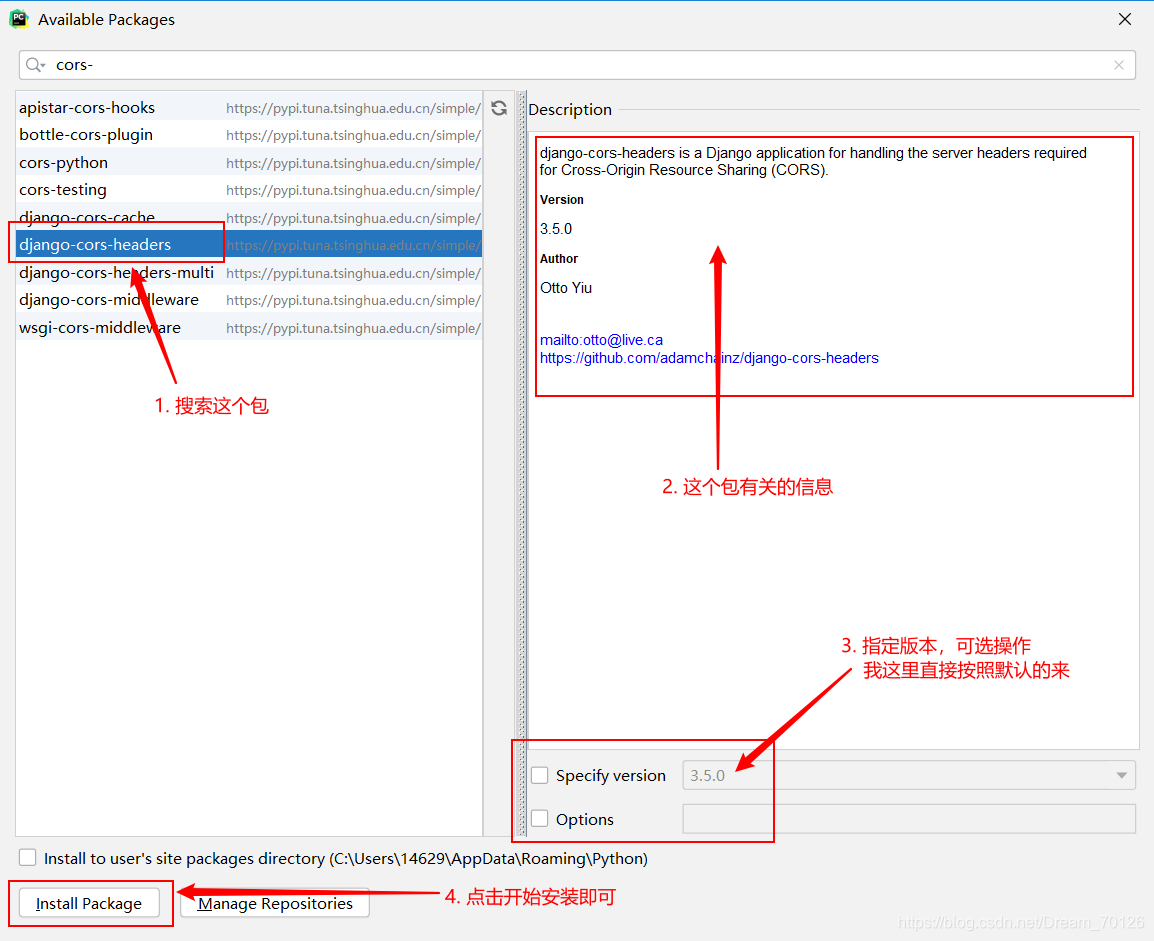This screenshot has height=941, width=1154.
Task: Click the PyCharm logo in the title bar
Action: (x=18, y=19)
